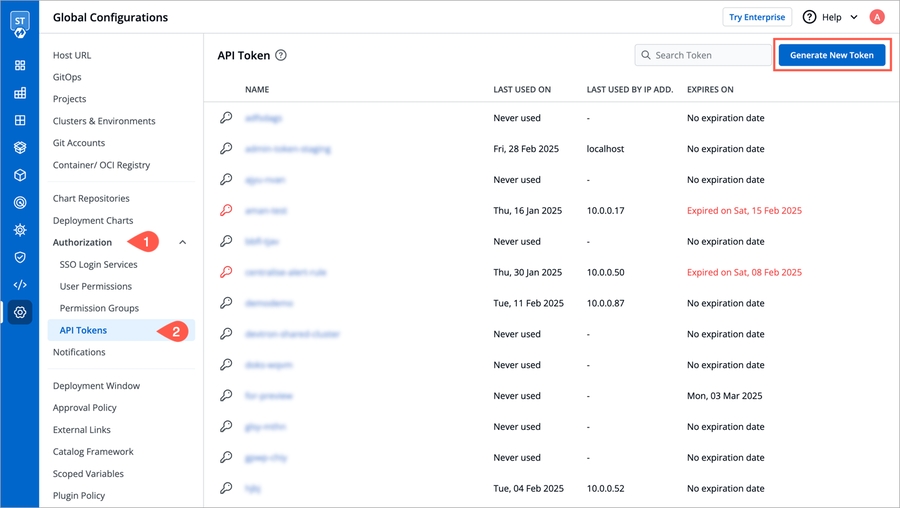Open the user avatar icon labeled A
900x508 pixels.
click(877, 17)
